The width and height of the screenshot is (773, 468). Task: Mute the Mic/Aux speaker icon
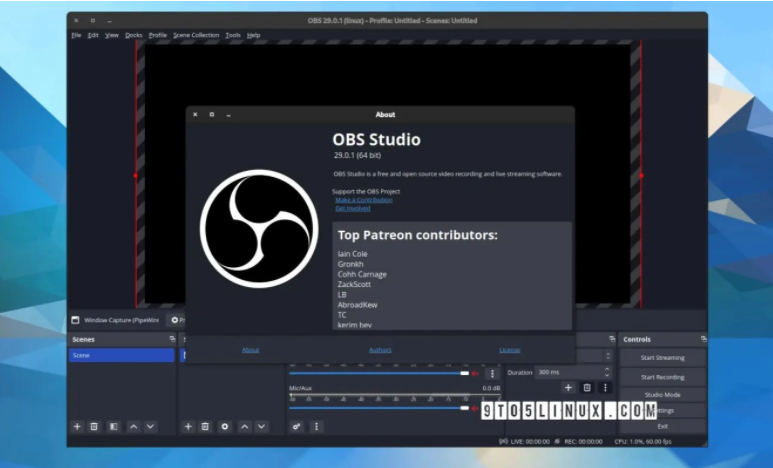pyautogui.click(x=475, y=408)
